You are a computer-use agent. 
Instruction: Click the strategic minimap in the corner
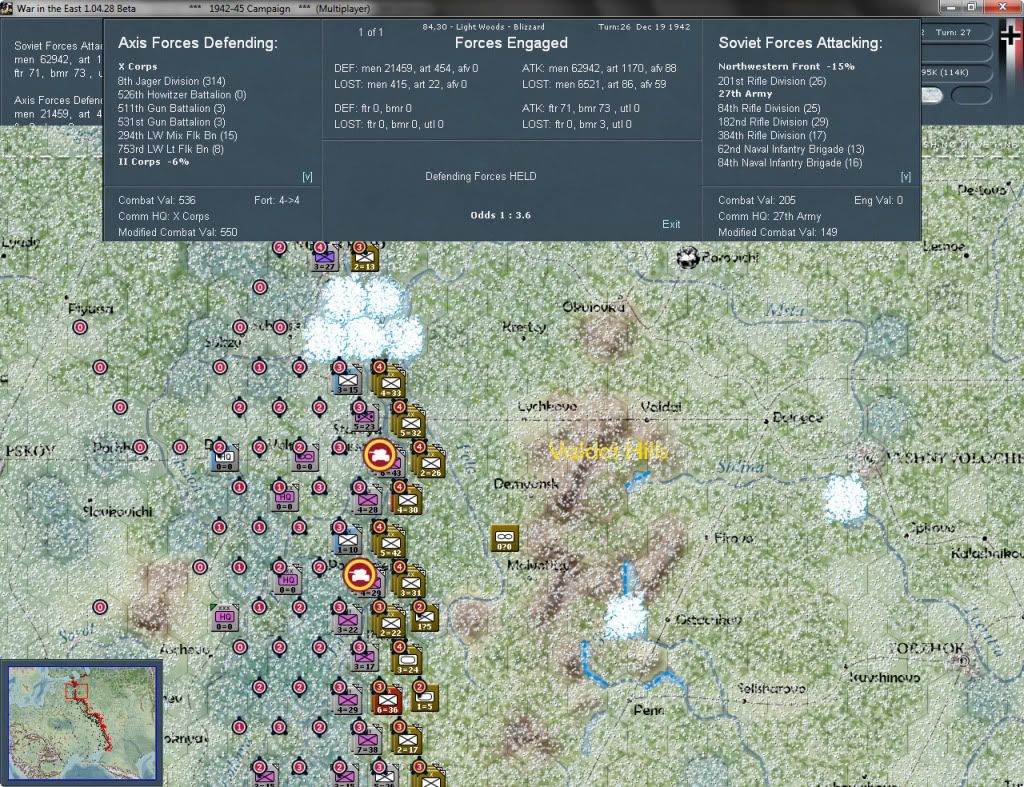(82, 723)
